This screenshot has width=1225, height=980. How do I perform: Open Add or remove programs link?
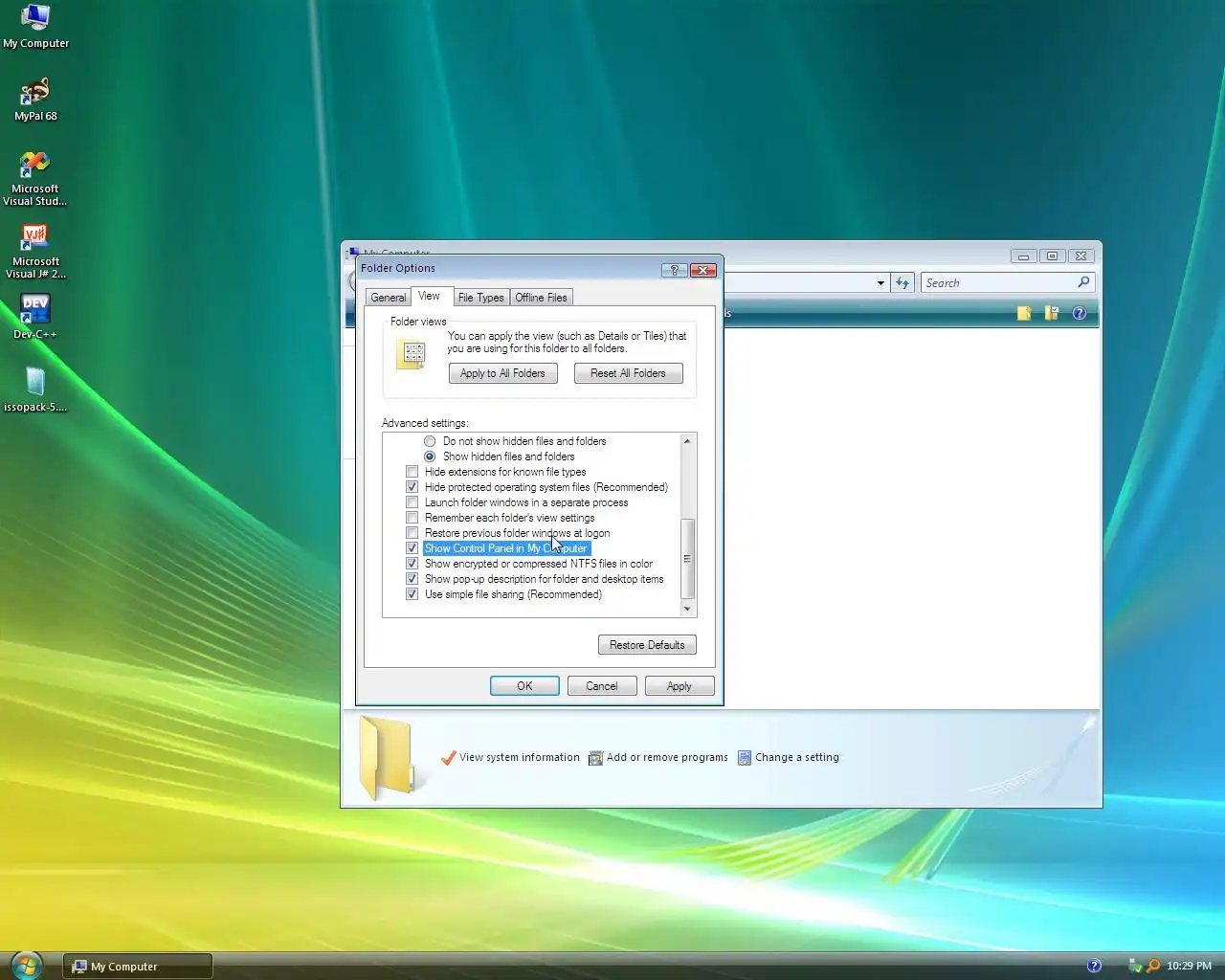667,757
